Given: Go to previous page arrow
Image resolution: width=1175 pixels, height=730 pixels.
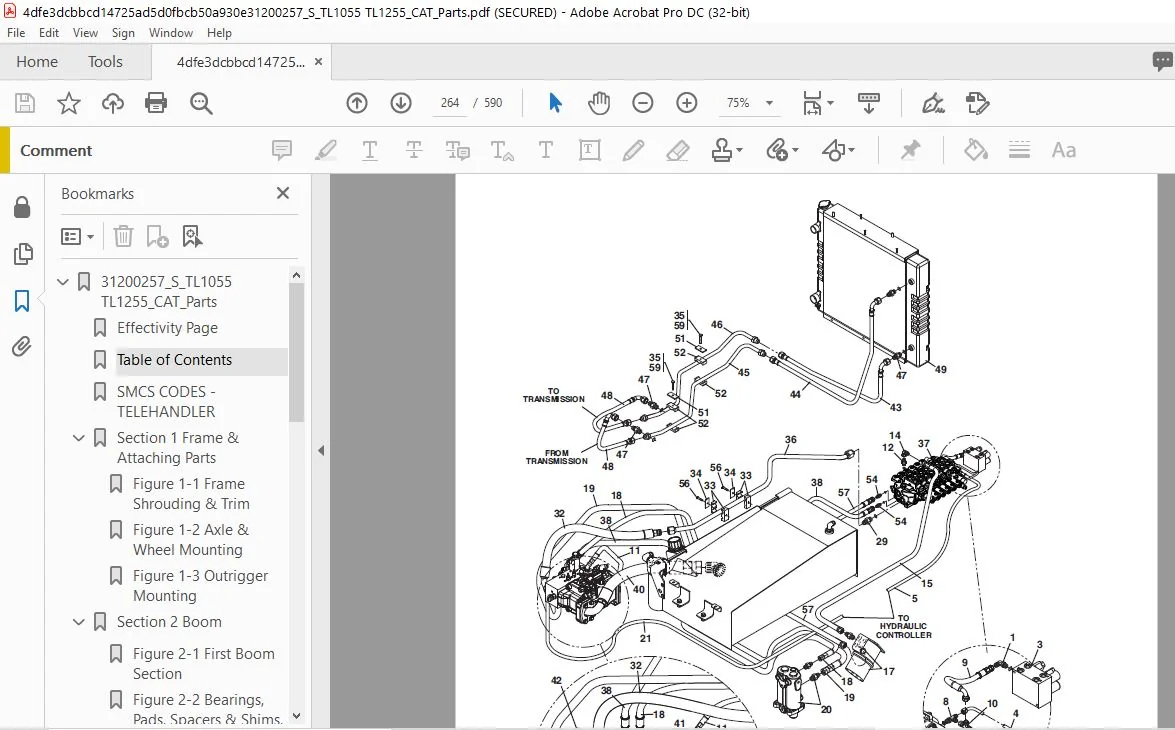Looking at the screenshot, I should (x=357, y=103).
